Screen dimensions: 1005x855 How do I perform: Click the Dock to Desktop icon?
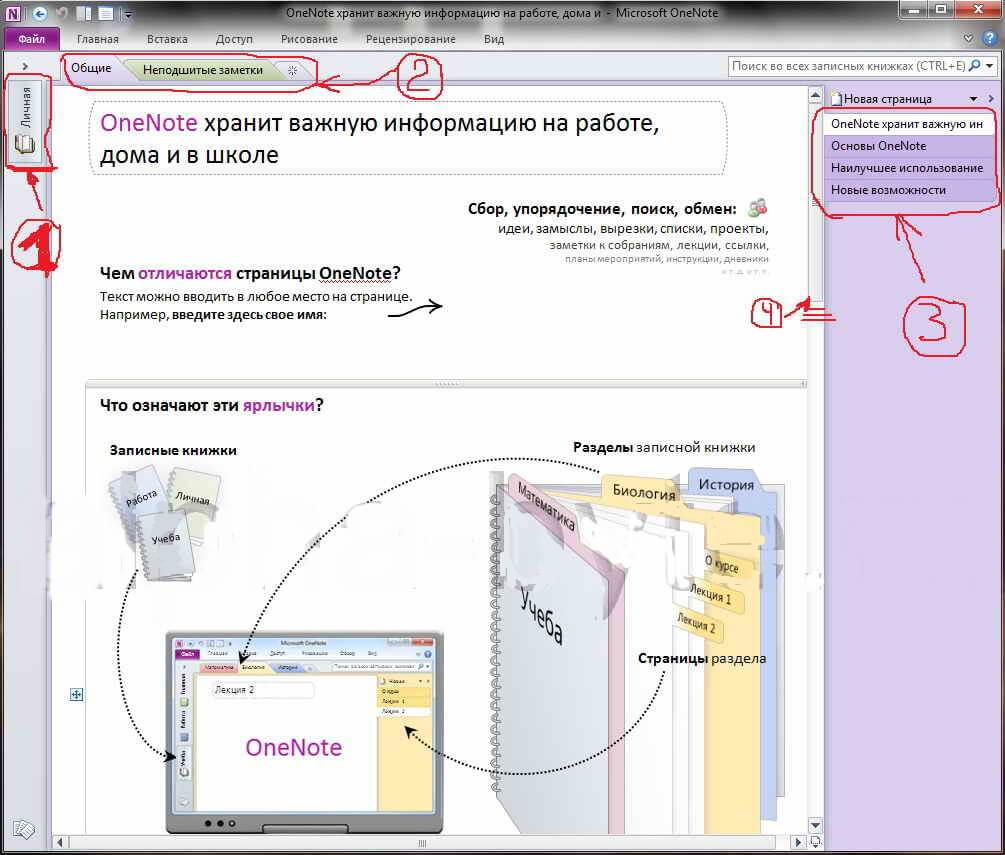click(x=83, y=14)
